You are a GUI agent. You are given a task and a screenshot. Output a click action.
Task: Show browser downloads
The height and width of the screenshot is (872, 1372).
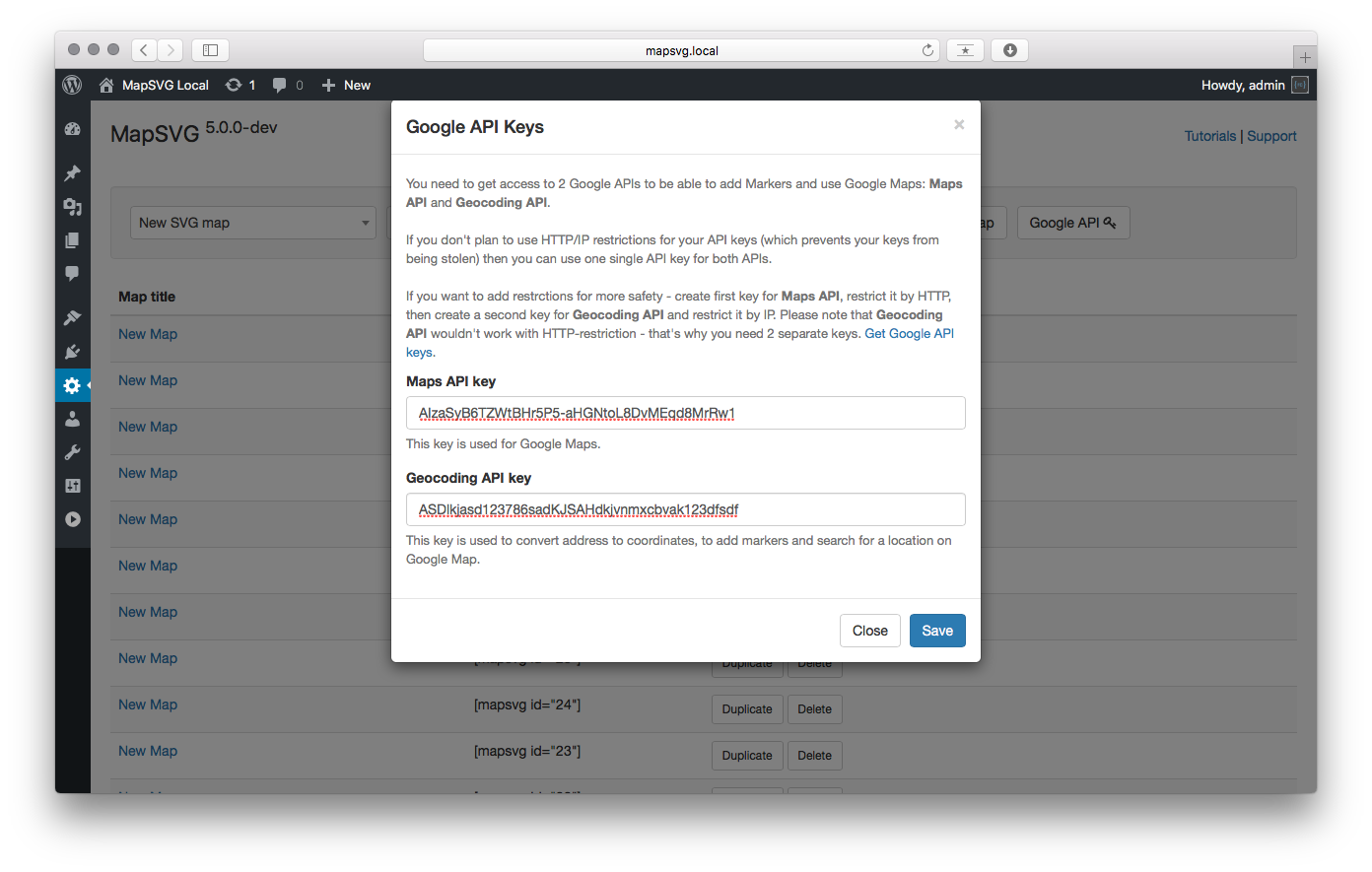pos(1010,50)
